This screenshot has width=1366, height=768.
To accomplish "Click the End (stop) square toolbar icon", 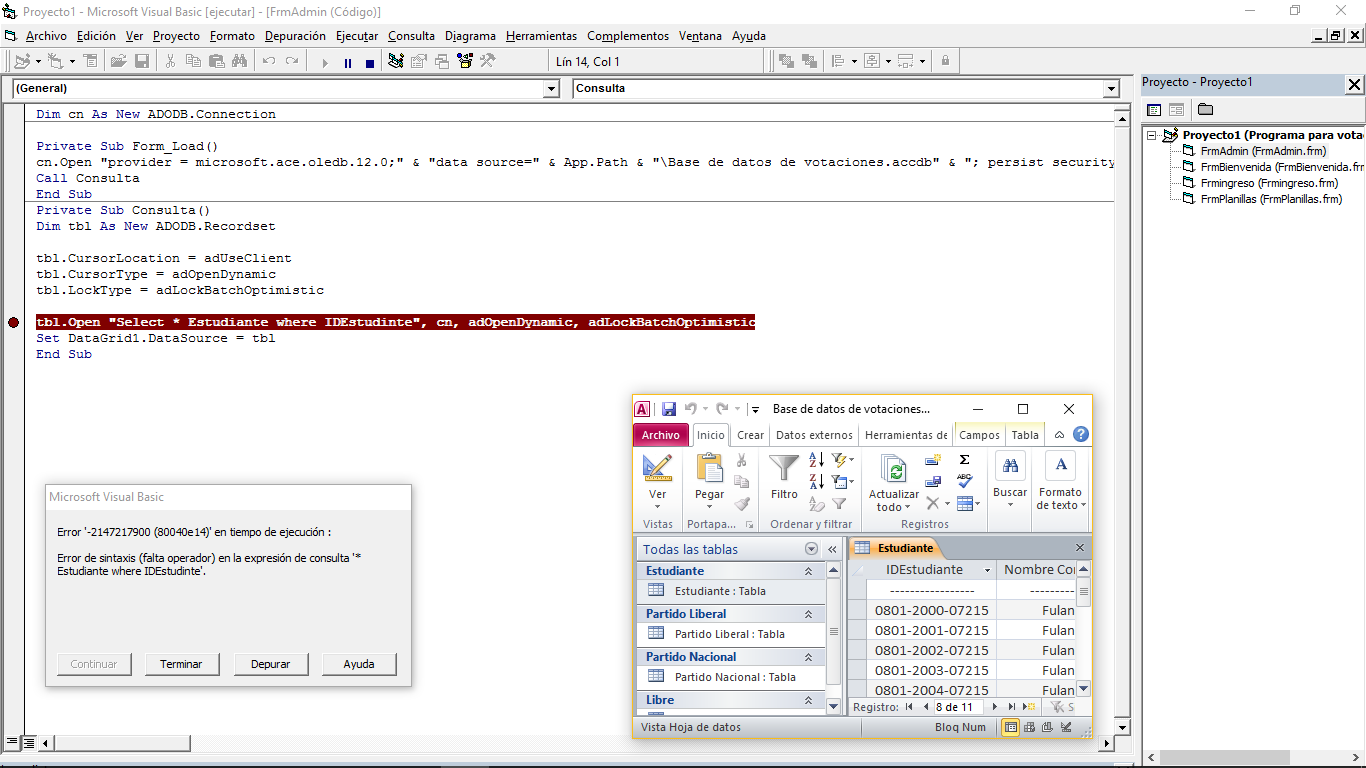I will pos(370,62).
